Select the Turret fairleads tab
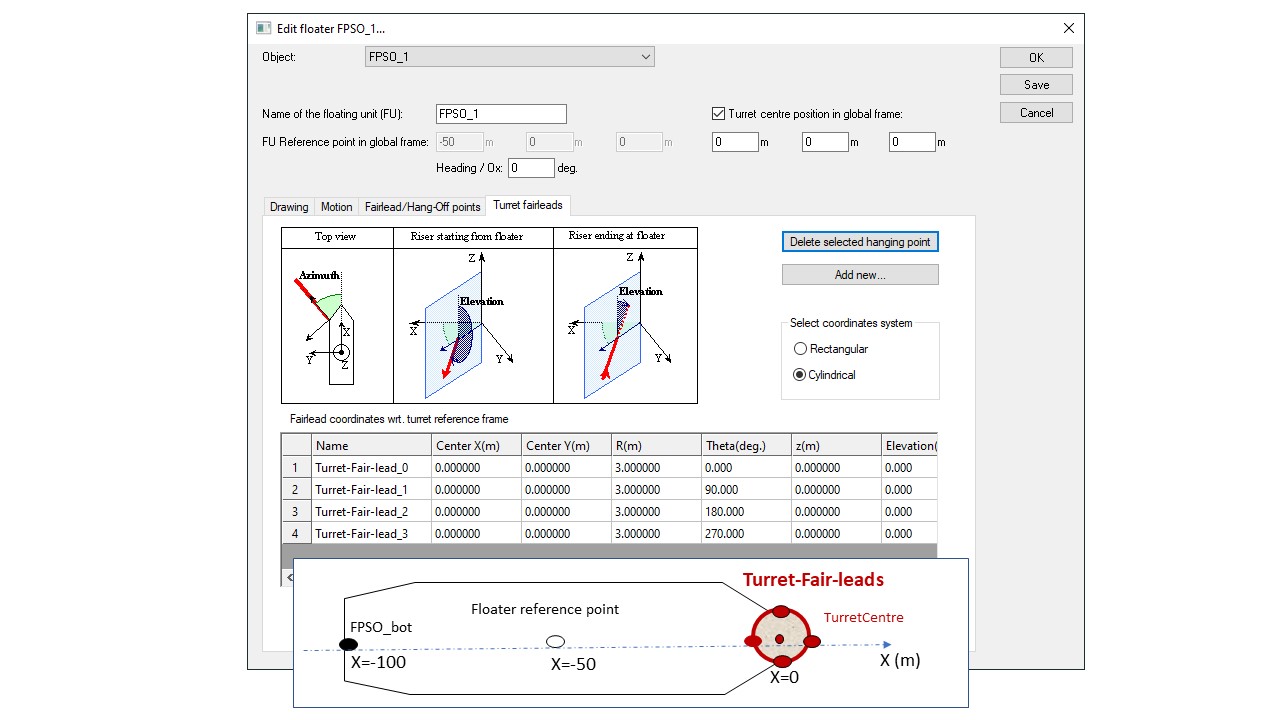Viewport: 1280px width, 720px height. click(528, 205)
